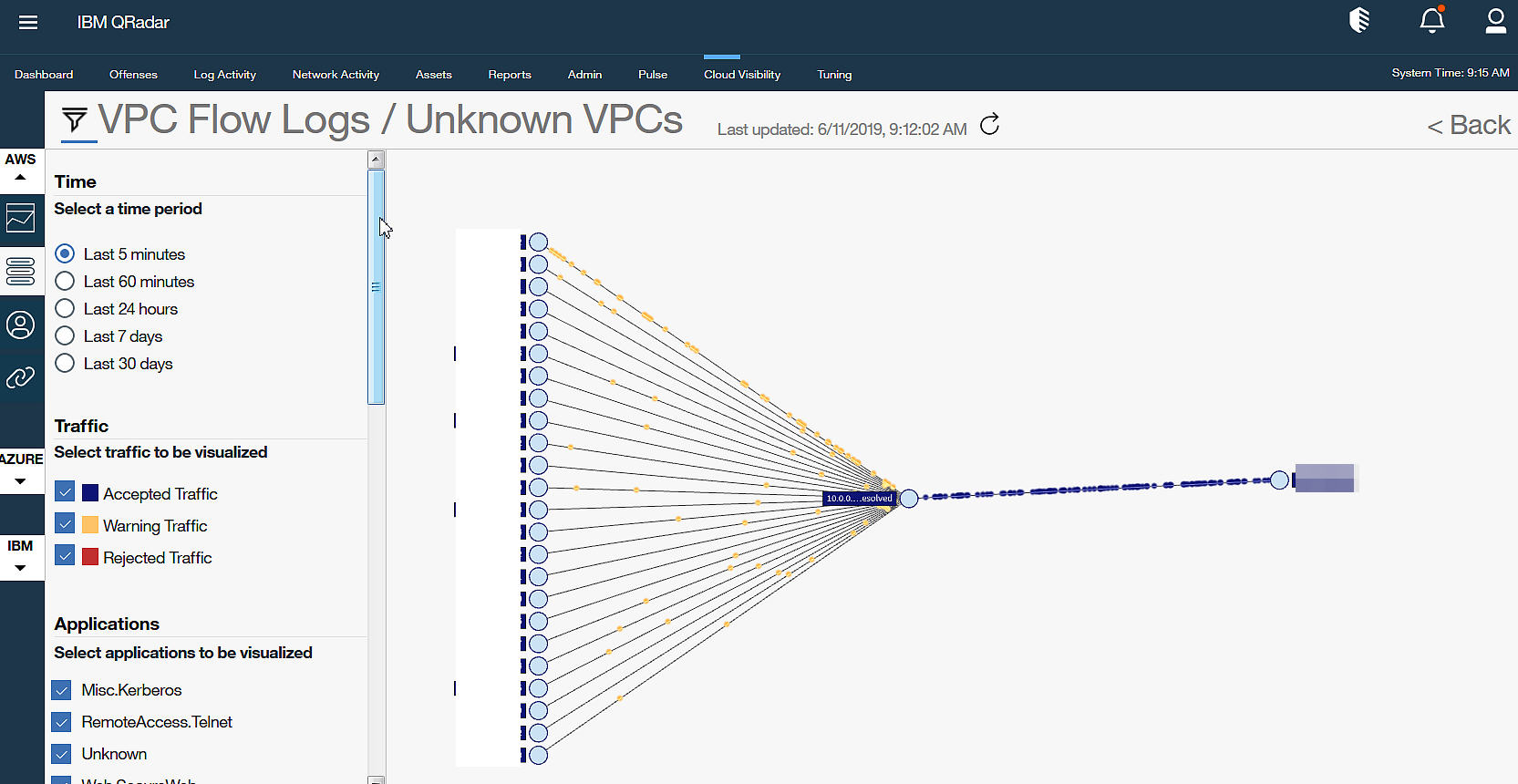Viewport: 1518px width, 784px height.
Task: Click the scrollbar down arrow
Action: [376, 779]
